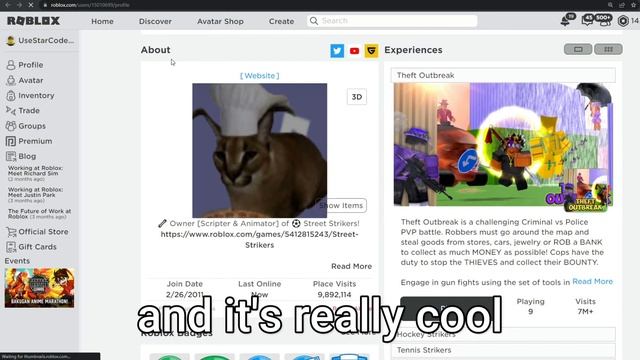This screenshot has width=640, height=360.
Task: Click the Premium sidebar icon
Action: 11,141
